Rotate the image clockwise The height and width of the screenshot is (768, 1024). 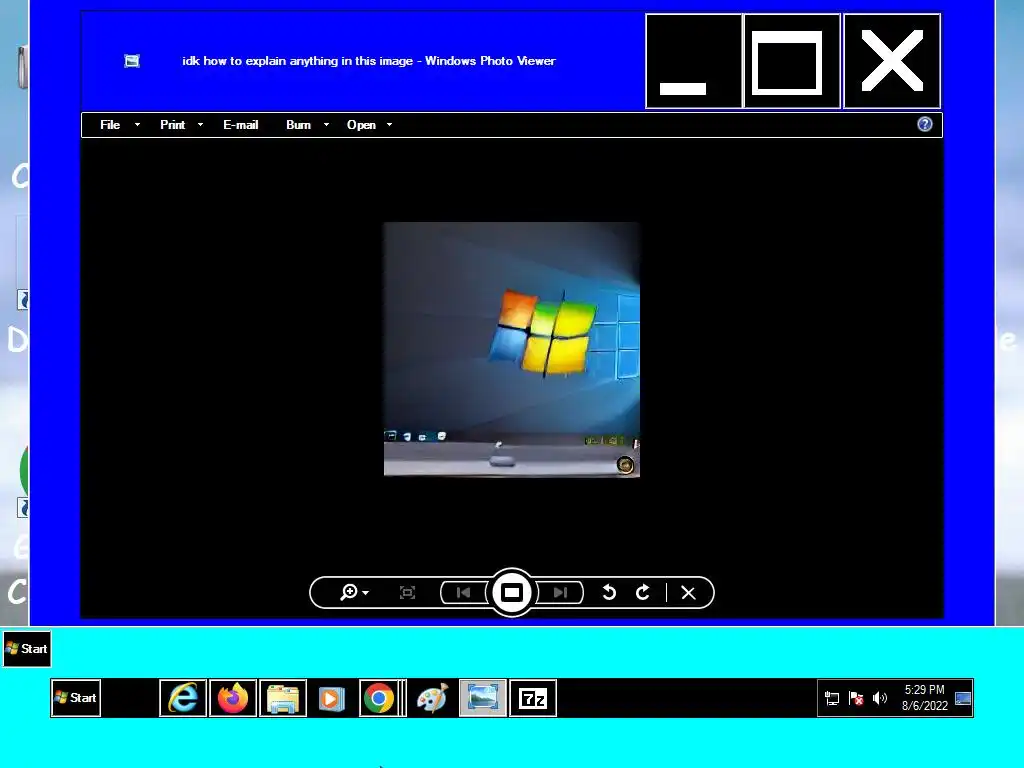click(x=643, y=592)
